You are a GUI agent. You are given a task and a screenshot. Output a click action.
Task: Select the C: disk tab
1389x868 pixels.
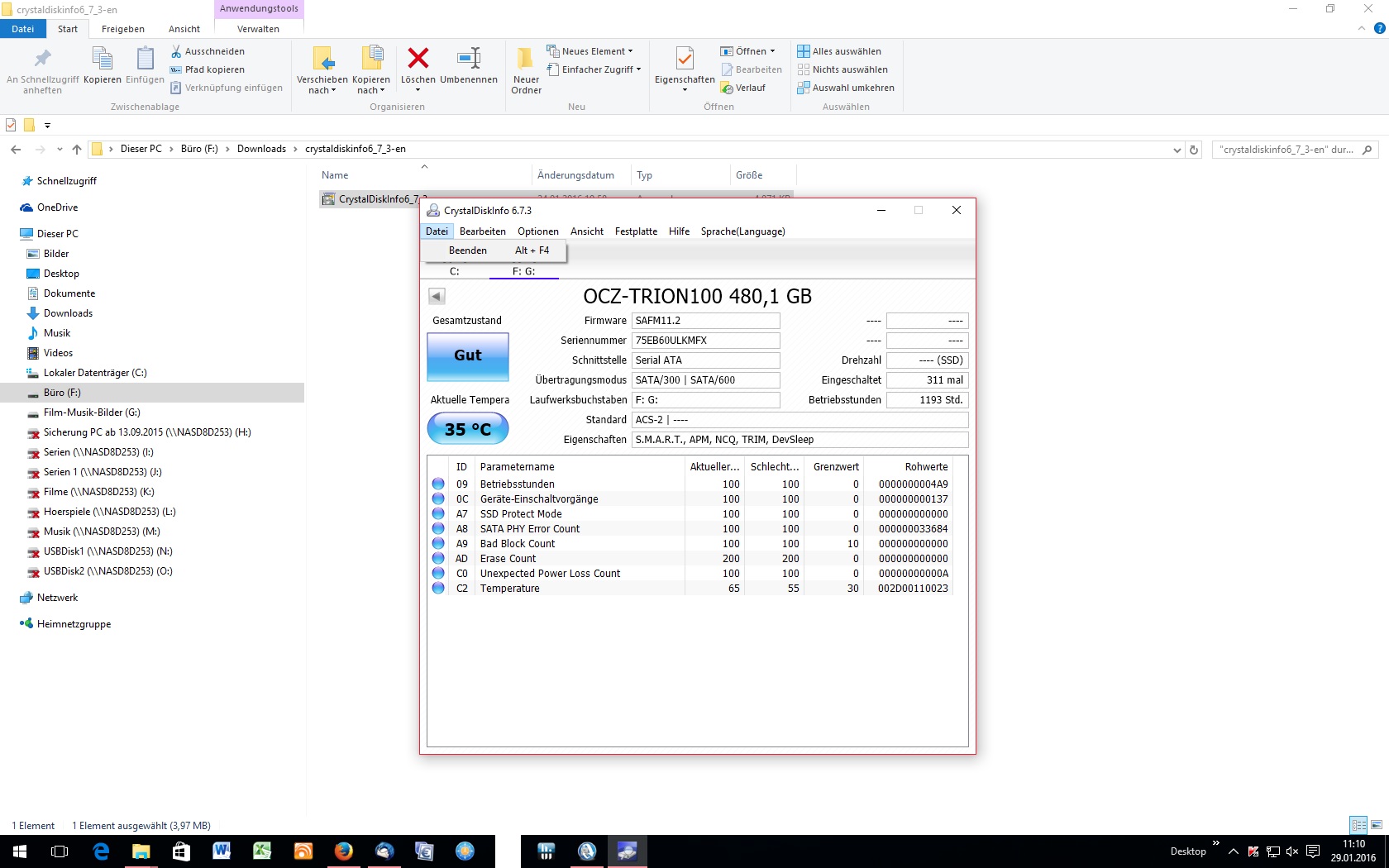tap(455, 271)
